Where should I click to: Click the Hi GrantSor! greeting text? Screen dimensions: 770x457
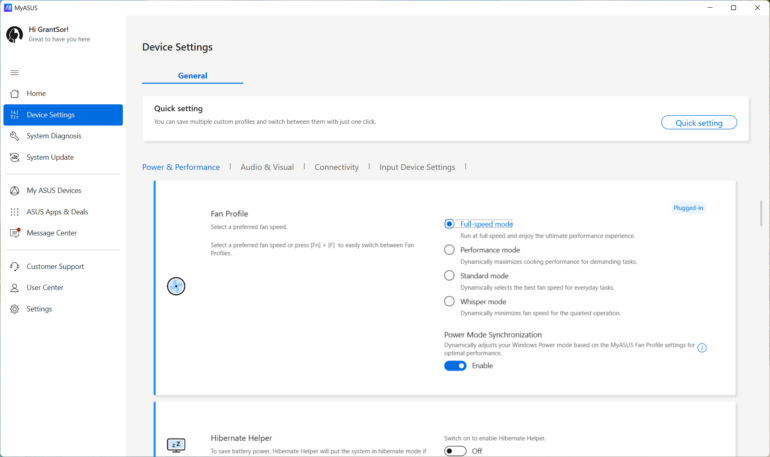tap(48, 29)
